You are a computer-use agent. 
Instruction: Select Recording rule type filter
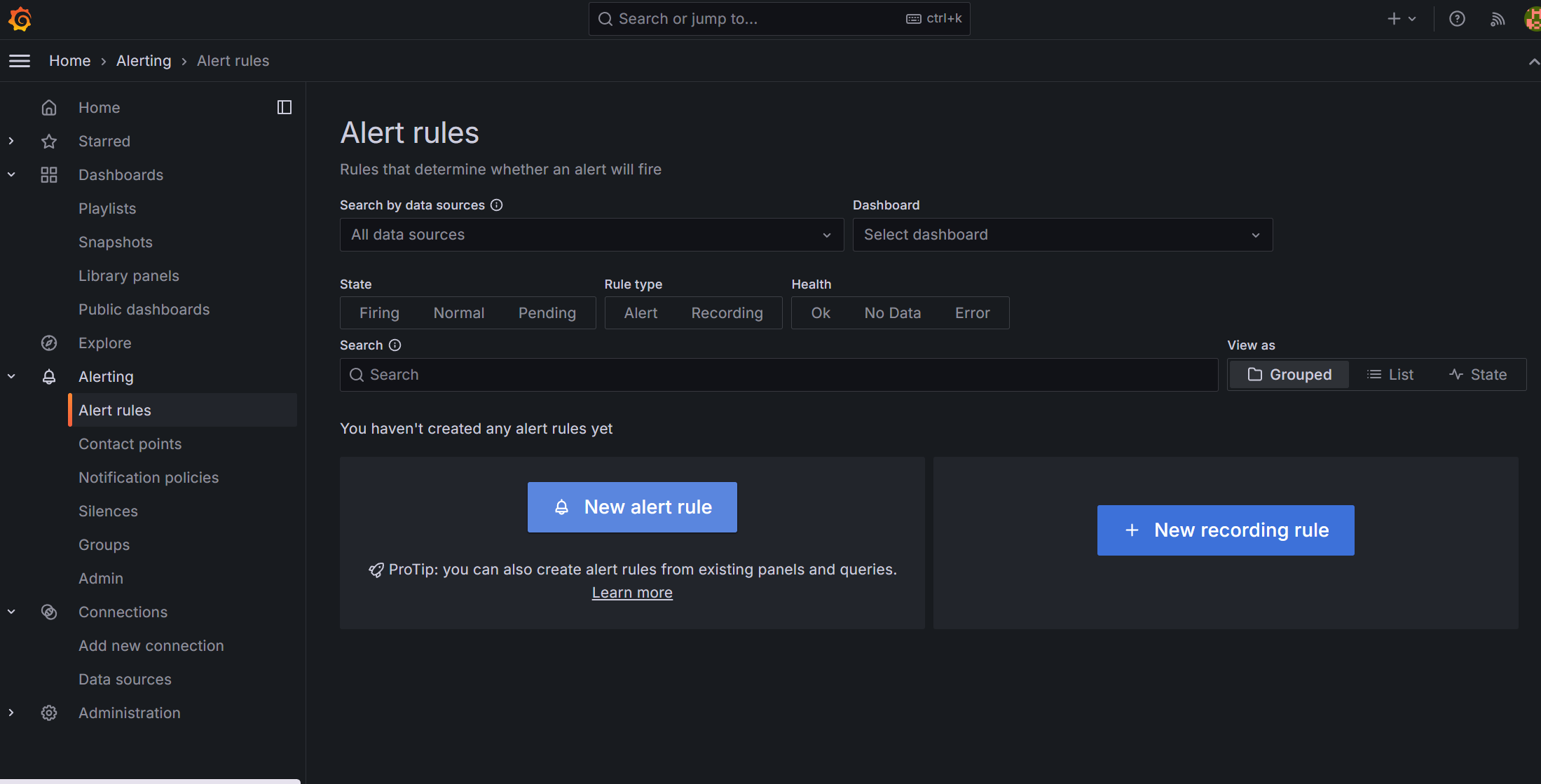[727, 313]
